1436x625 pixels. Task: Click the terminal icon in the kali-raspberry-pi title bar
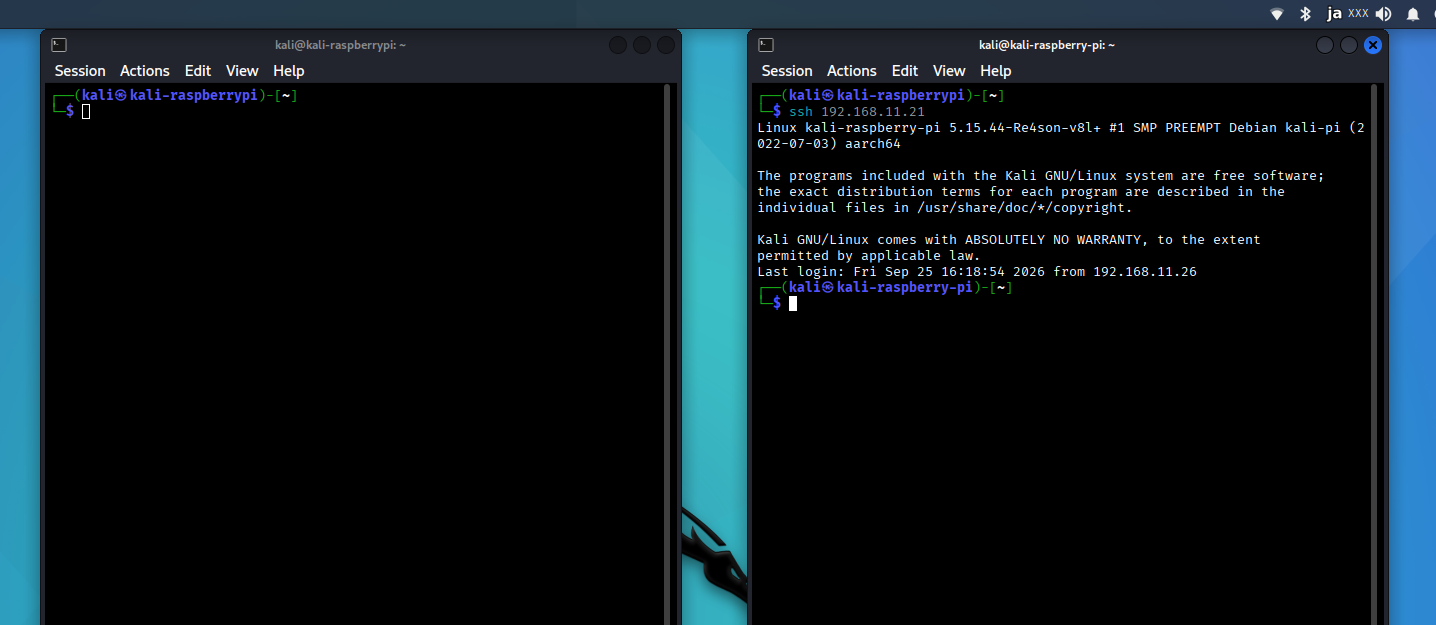766,45
